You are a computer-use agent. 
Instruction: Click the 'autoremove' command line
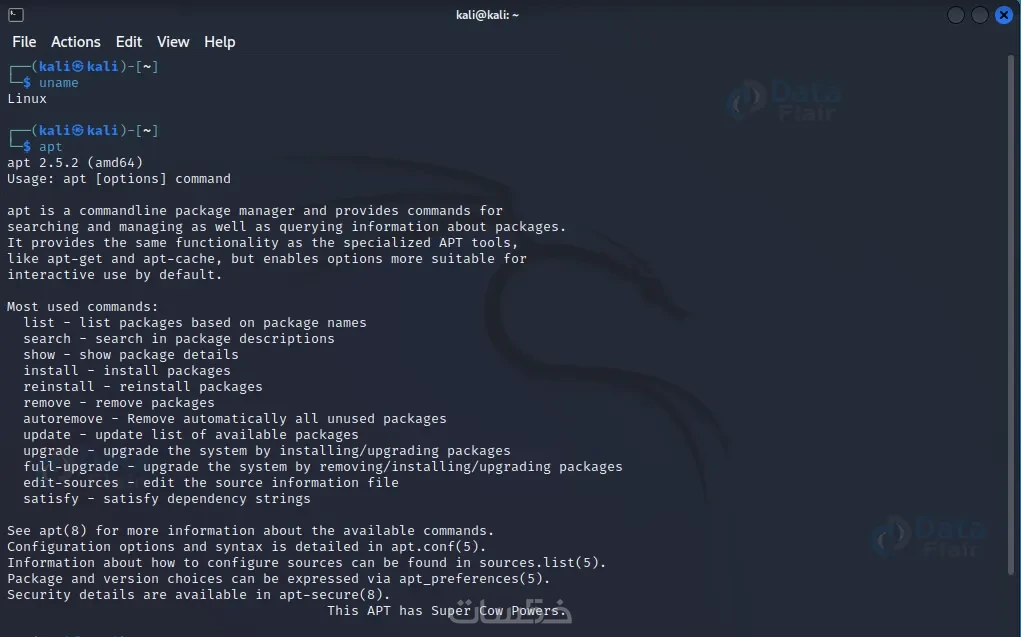(x=235, y=418)
